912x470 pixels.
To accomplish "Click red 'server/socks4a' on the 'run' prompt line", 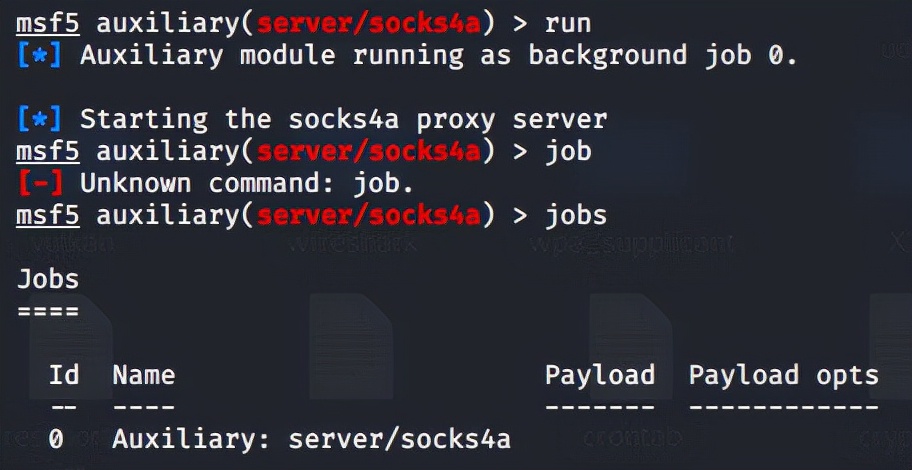I will pos(369,24).
